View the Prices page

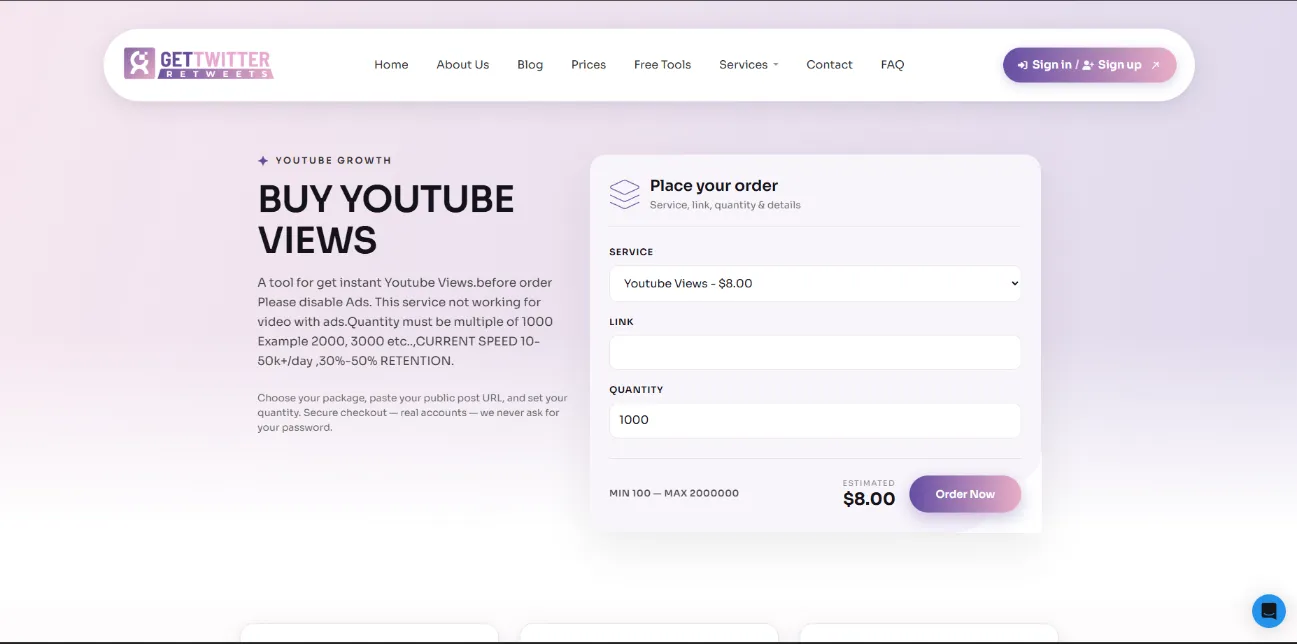[588, 64]
